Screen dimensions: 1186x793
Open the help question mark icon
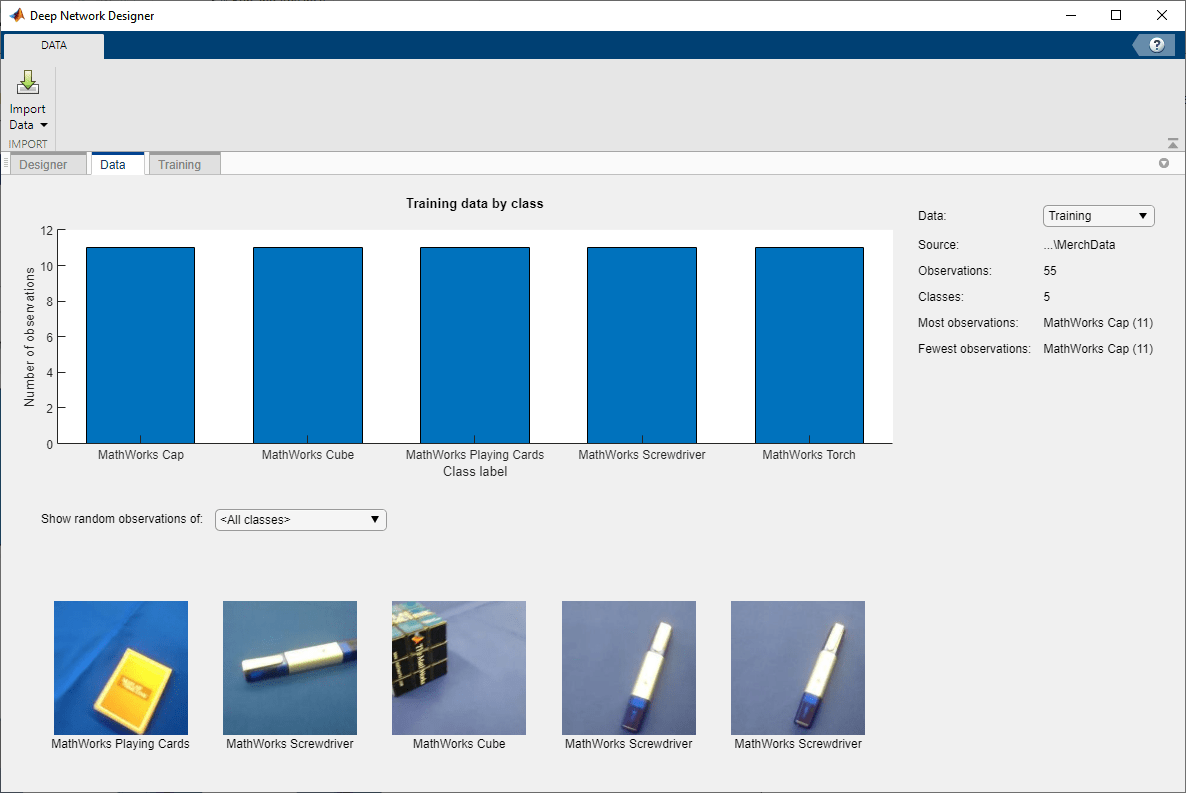coord(1157,45)
